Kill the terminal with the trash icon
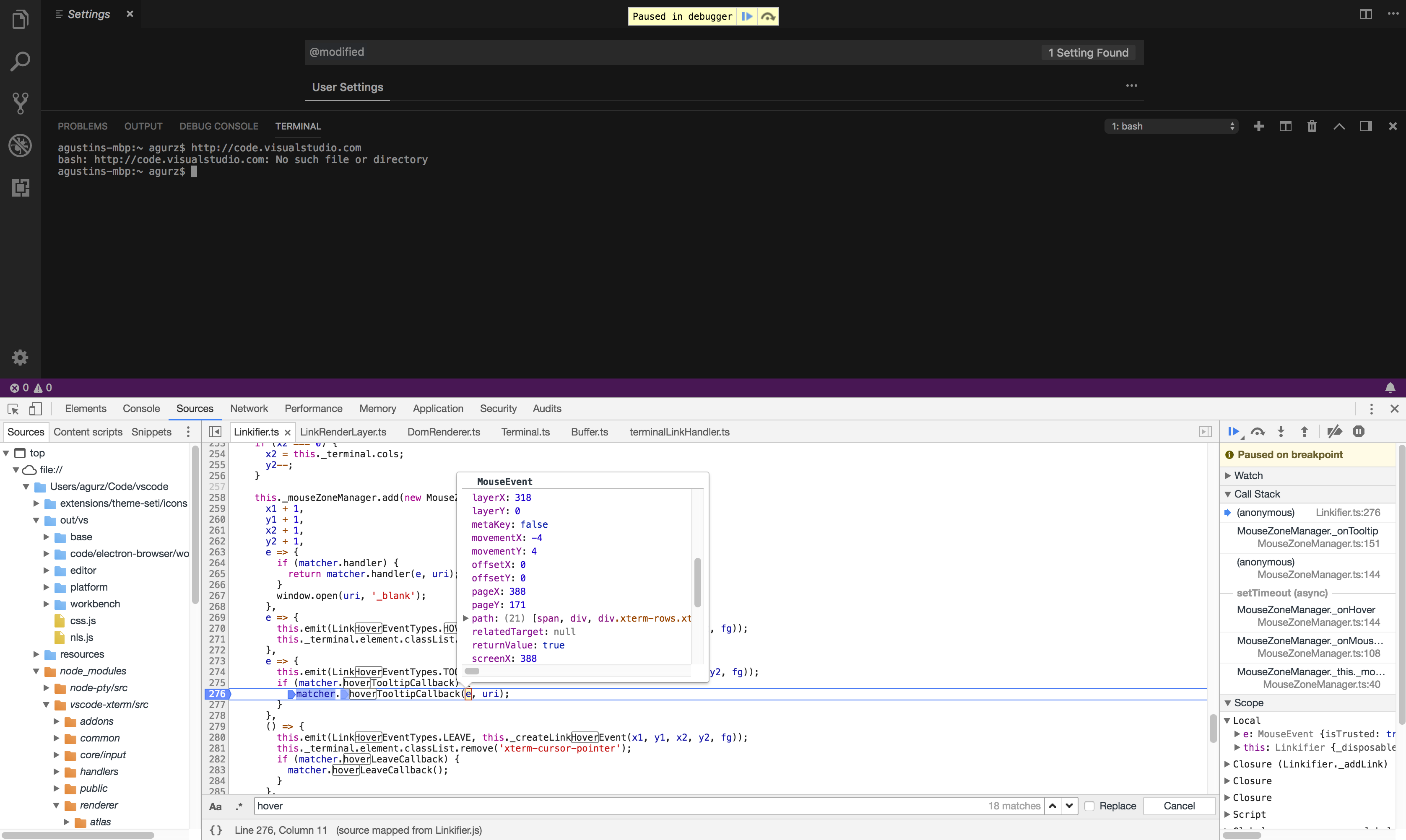The width and height of the screenshot is (1406, 840). click(x=1311, y=126)
